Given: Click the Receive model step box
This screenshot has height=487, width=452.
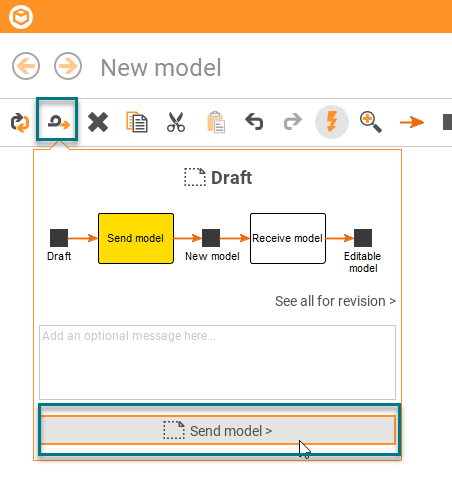Looking at the screenshot, I should [x=288, y=238].
